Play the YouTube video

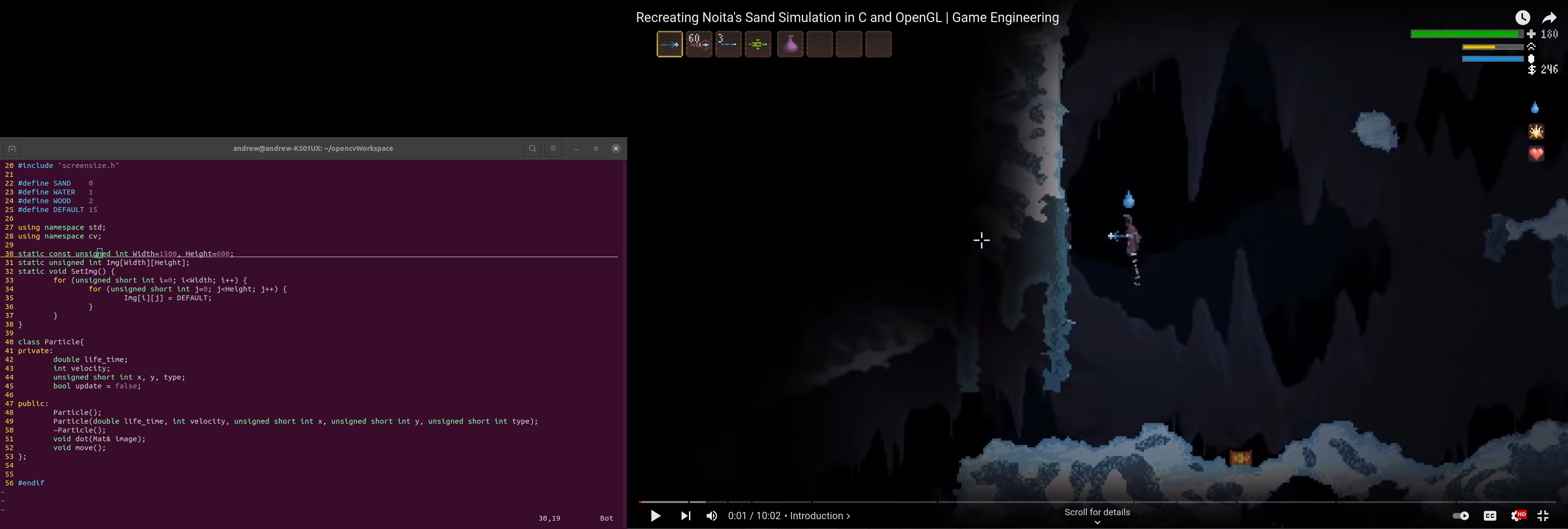tap(656, 516)
